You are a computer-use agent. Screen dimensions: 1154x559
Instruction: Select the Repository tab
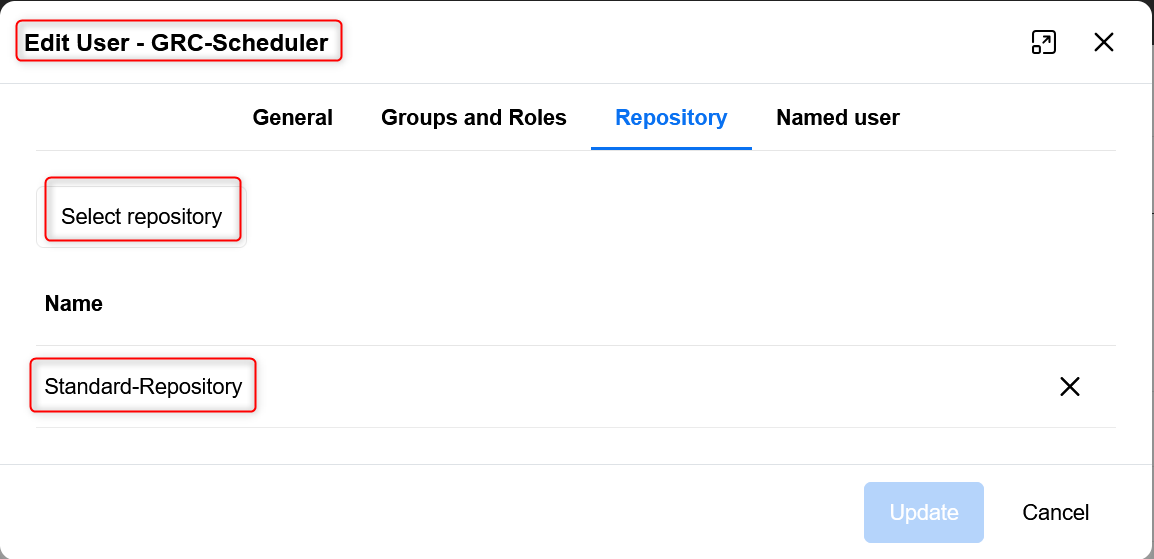(x=671, y=118)
